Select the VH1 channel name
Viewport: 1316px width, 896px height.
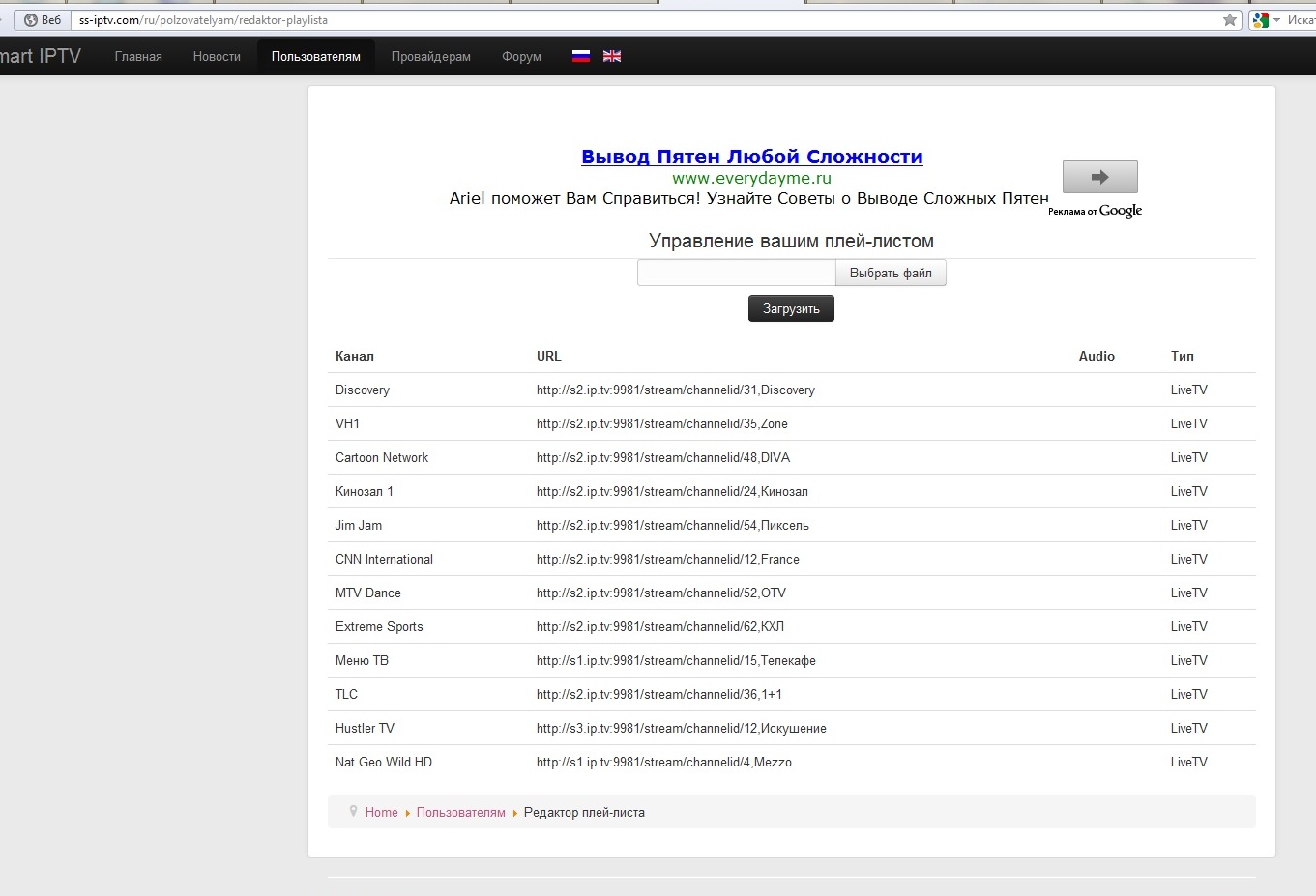[x=347, y=423]
